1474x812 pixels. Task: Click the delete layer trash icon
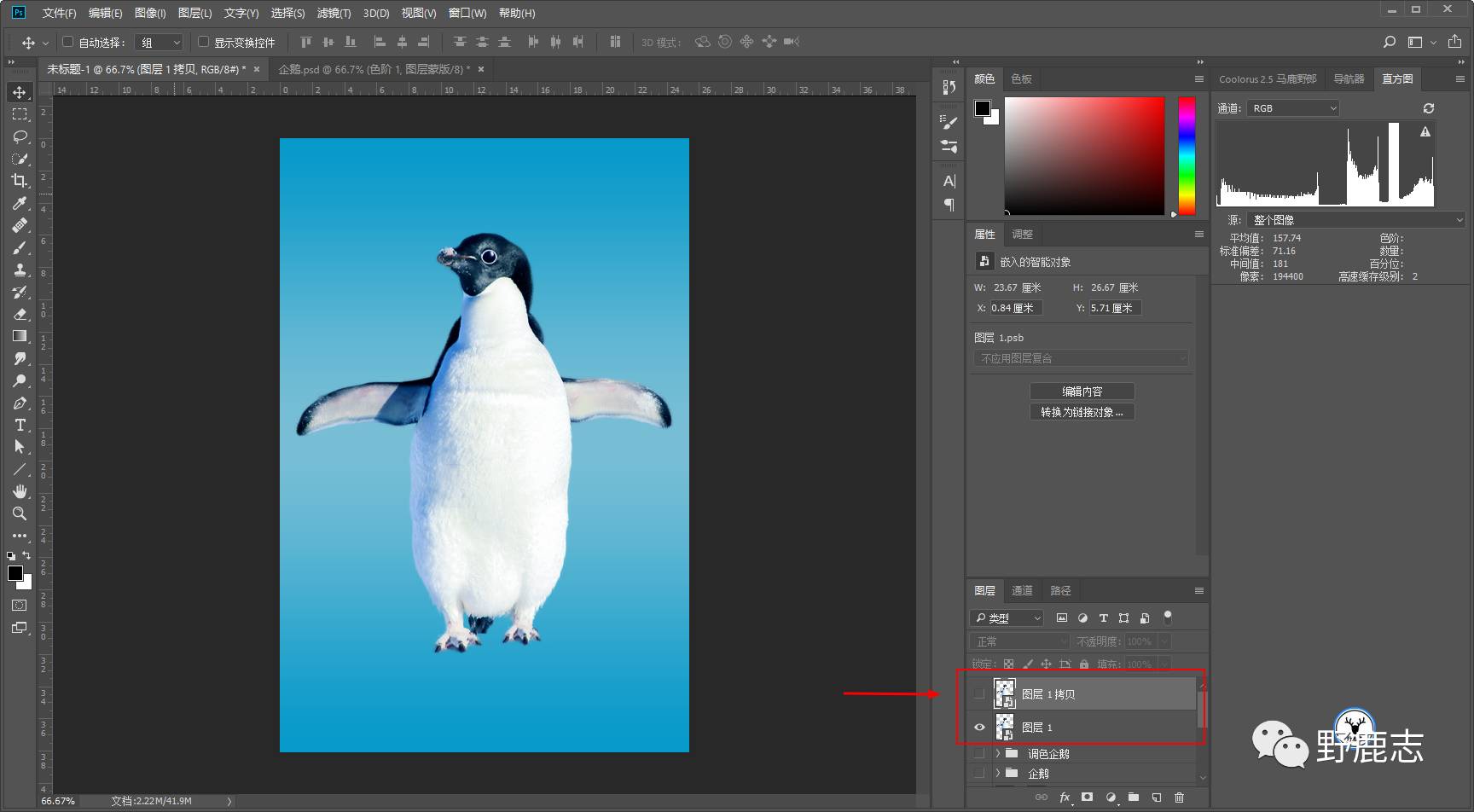pos(1179,797)
